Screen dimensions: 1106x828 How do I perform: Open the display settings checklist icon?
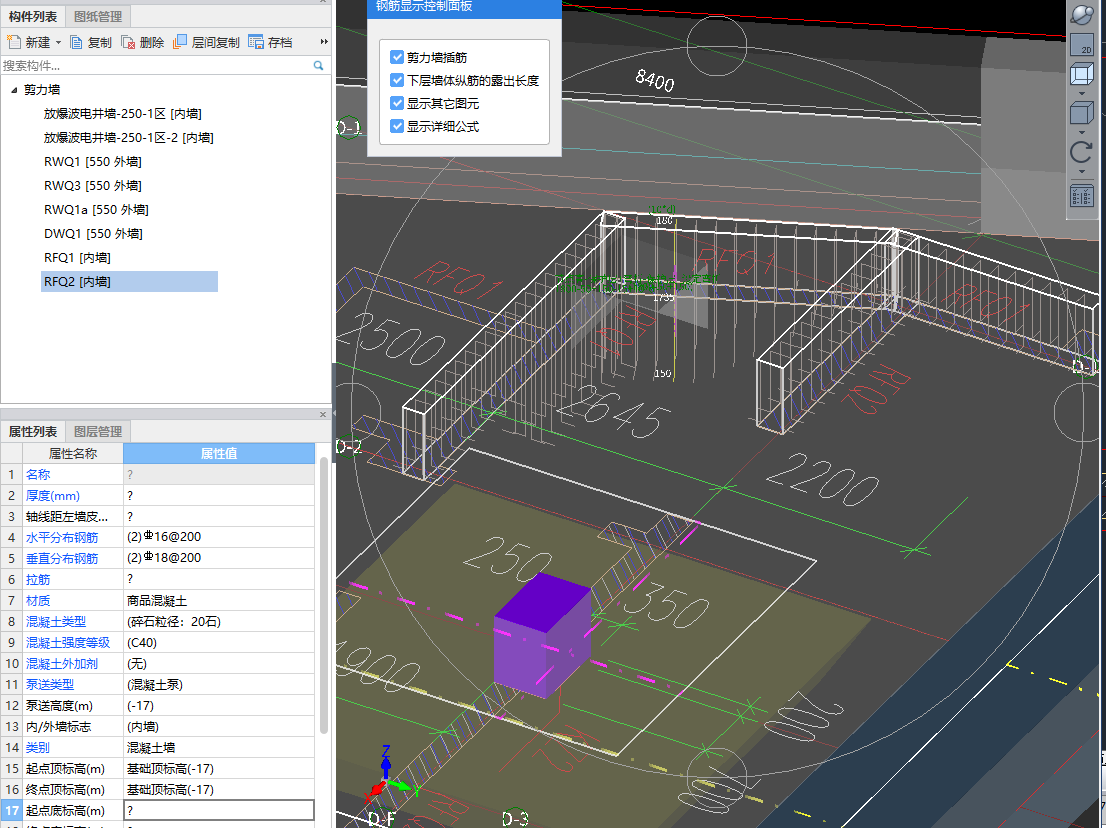pos(1082,195)
